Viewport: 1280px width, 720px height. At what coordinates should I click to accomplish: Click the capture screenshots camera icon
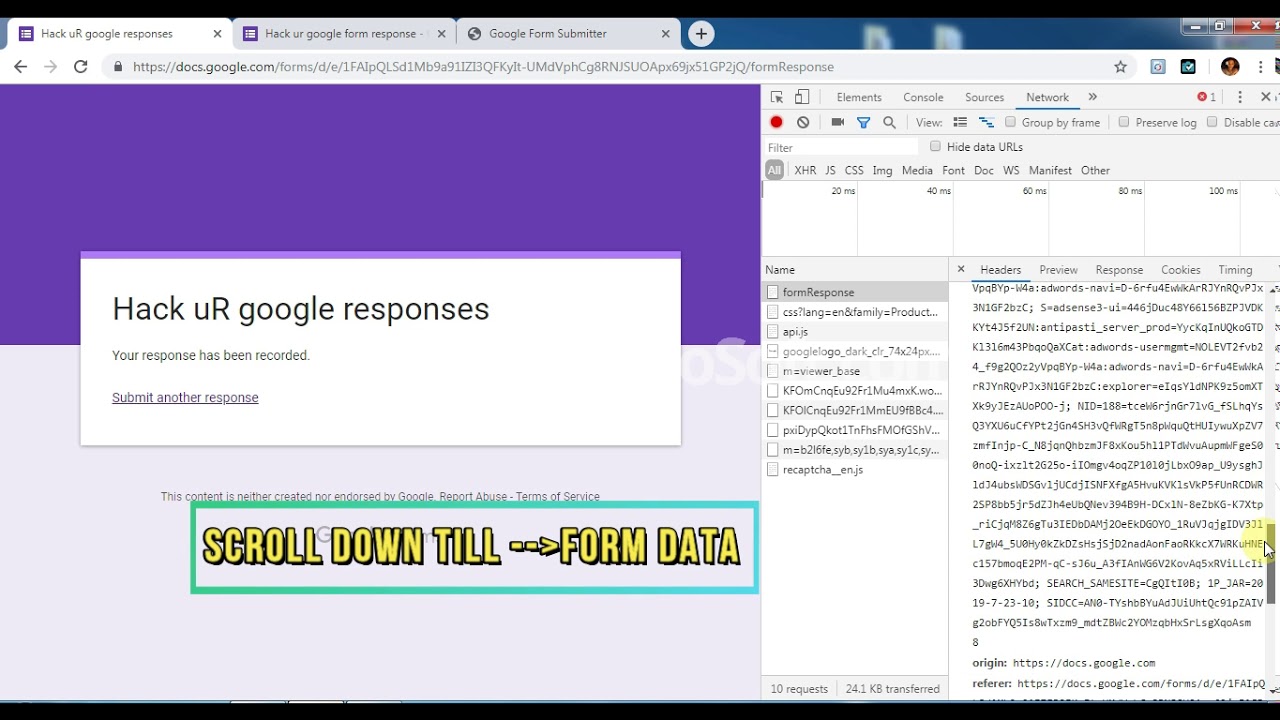click(x=838, y=122)
